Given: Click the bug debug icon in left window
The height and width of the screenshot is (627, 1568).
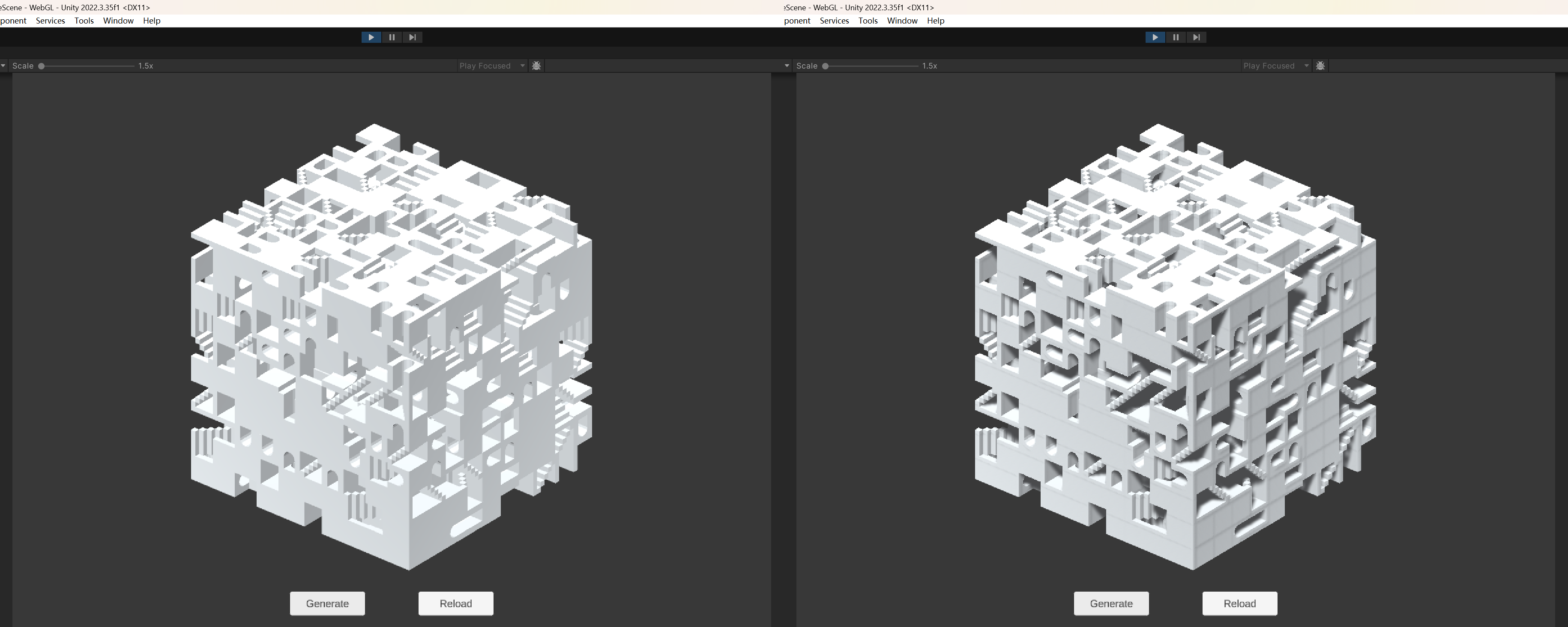Looking at the screenshot, I should [x=536, y=66].
